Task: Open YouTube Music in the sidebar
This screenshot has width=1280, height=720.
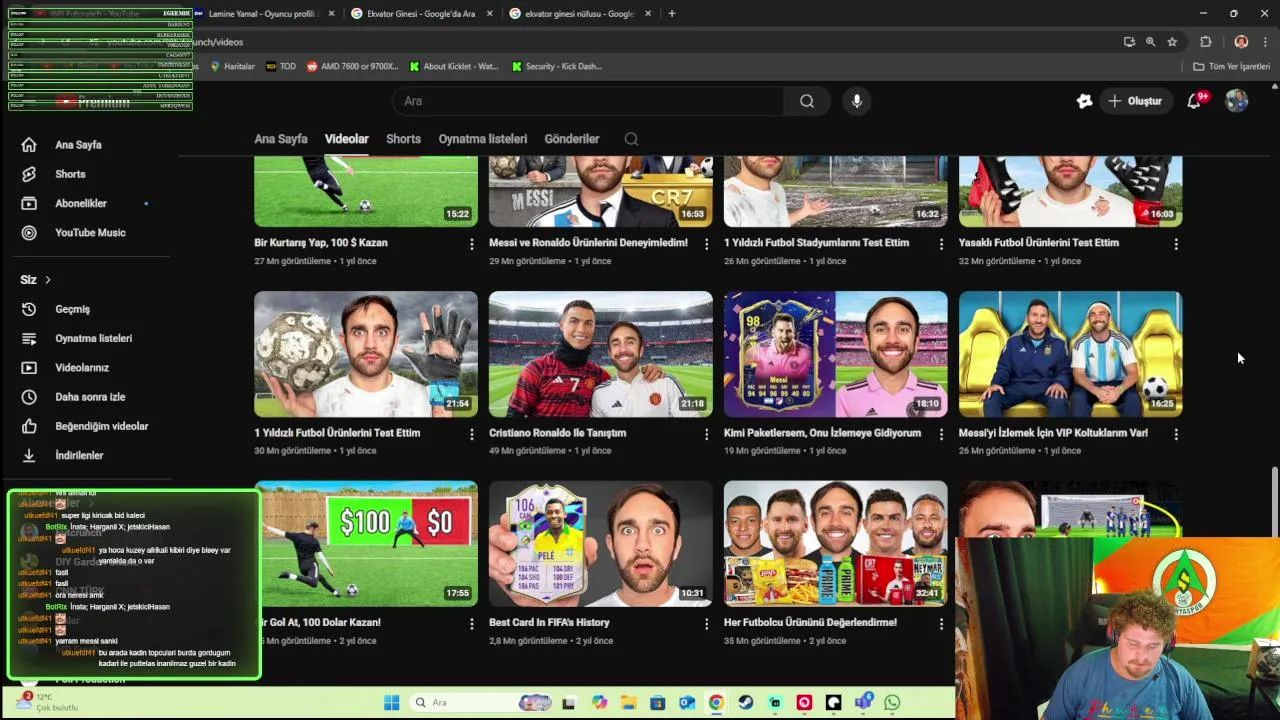Action: point(90,233)
